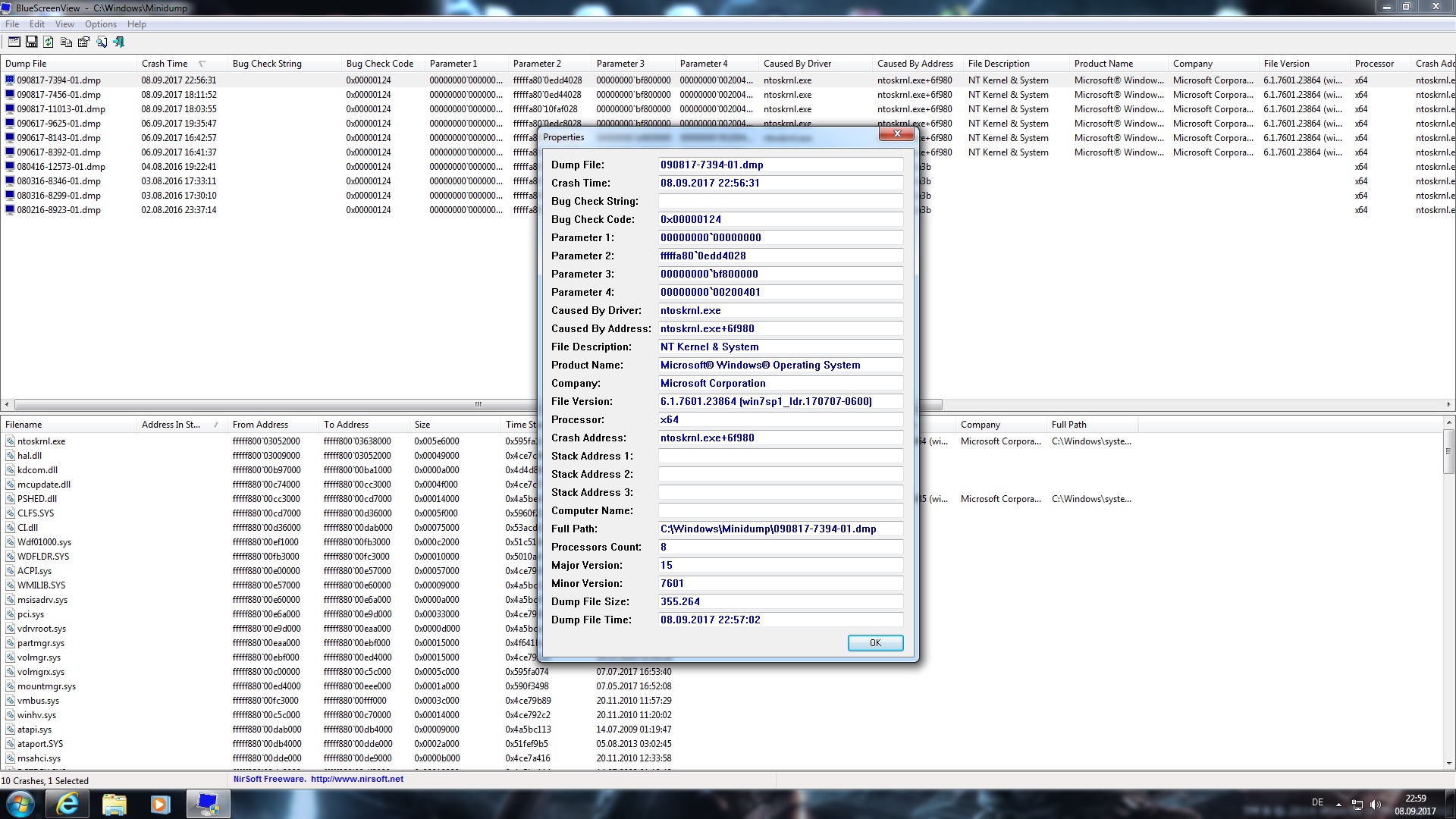
Task: Select the msahci.sys driver row
Action: (x=39, y=758)
